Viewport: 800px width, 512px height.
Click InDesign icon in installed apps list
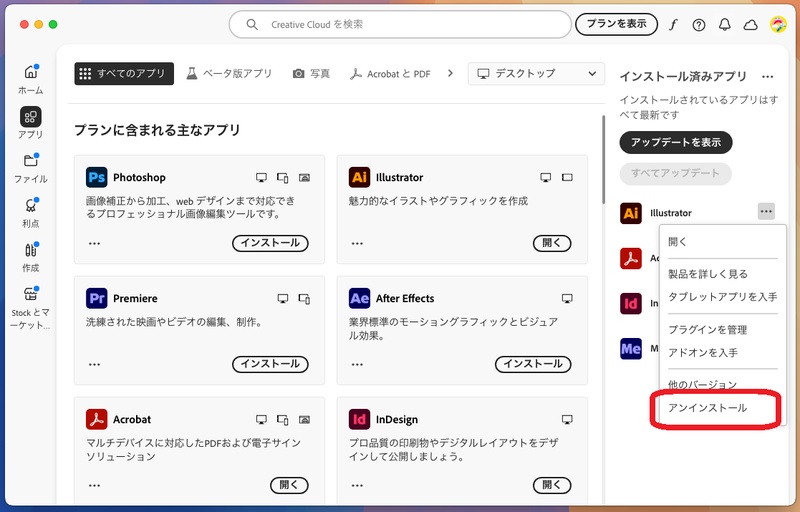point(631,303)
